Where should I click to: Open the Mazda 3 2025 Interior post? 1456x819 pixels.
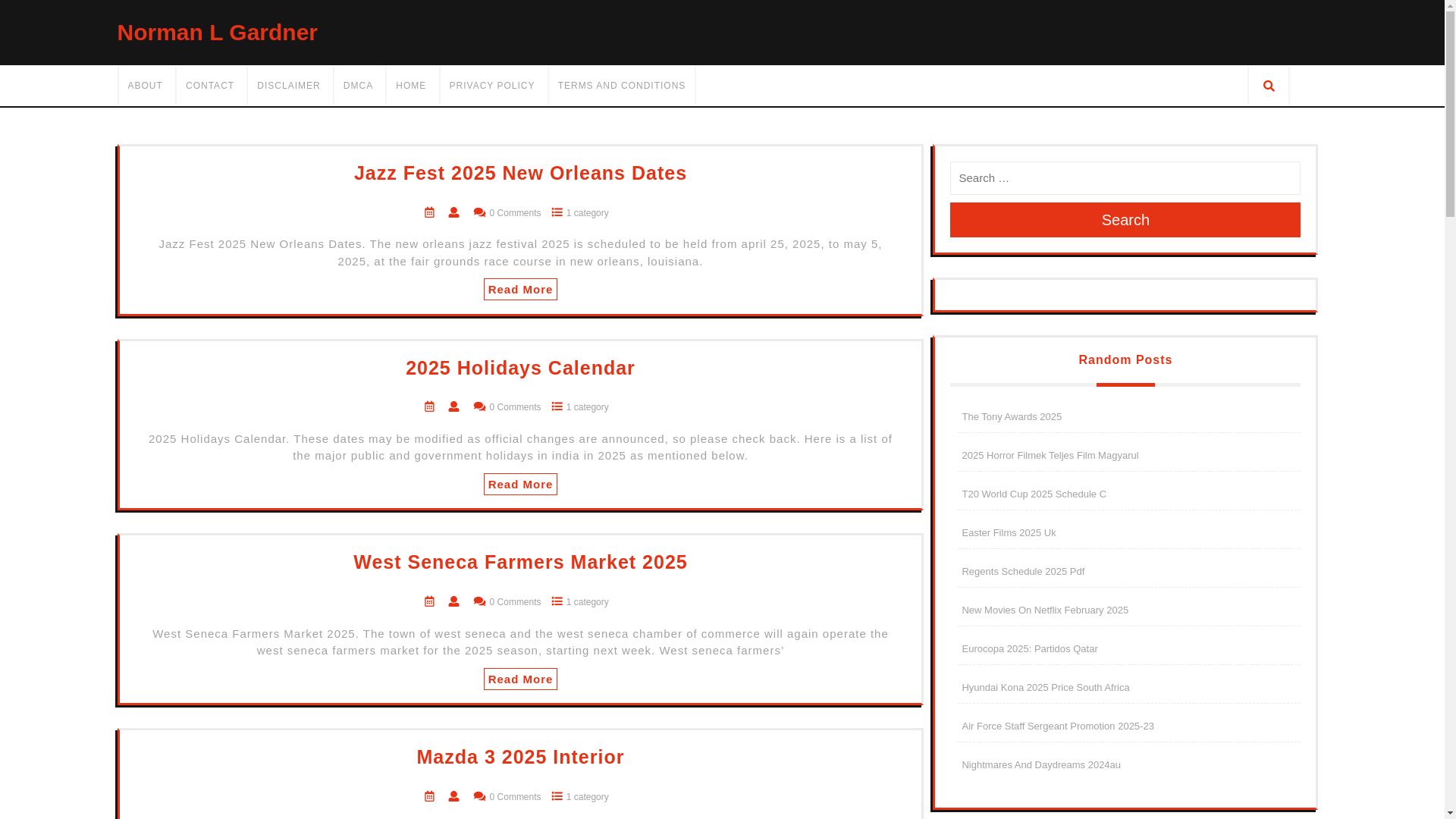[x=520, y=757]
